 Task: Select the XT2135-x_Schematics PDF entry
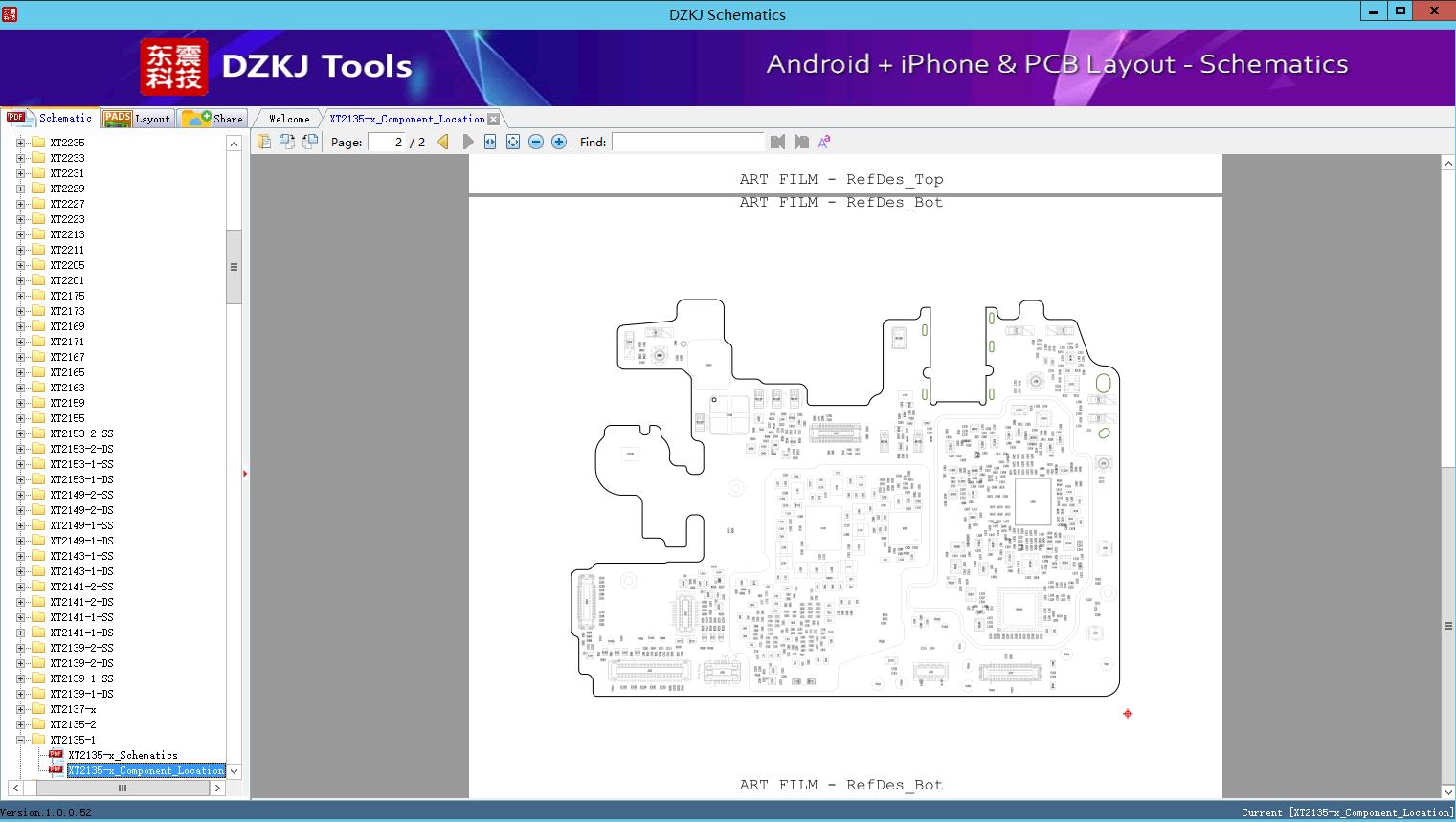pyautogui.click(x=123, y=755)
